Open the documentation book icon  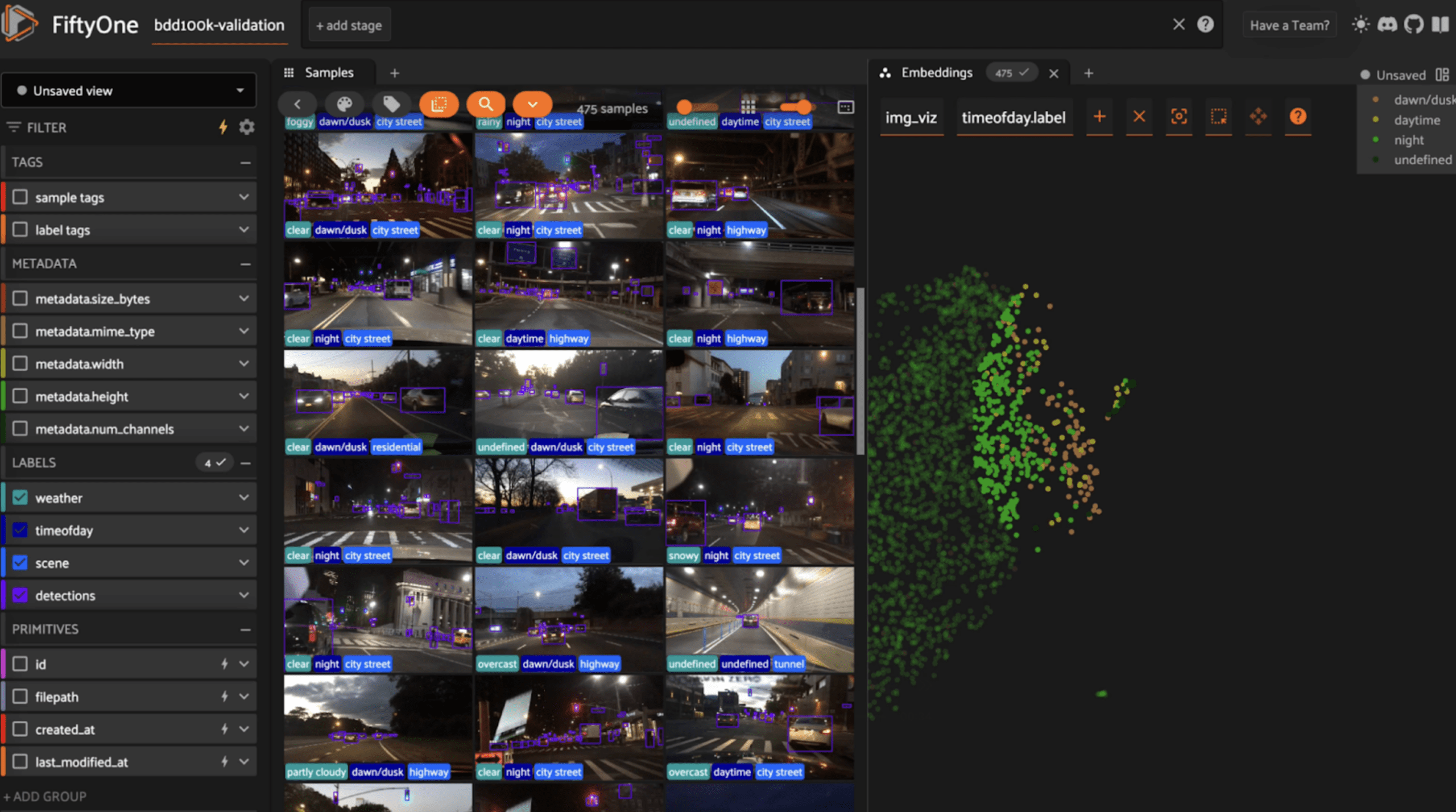tap(1440, 24)
